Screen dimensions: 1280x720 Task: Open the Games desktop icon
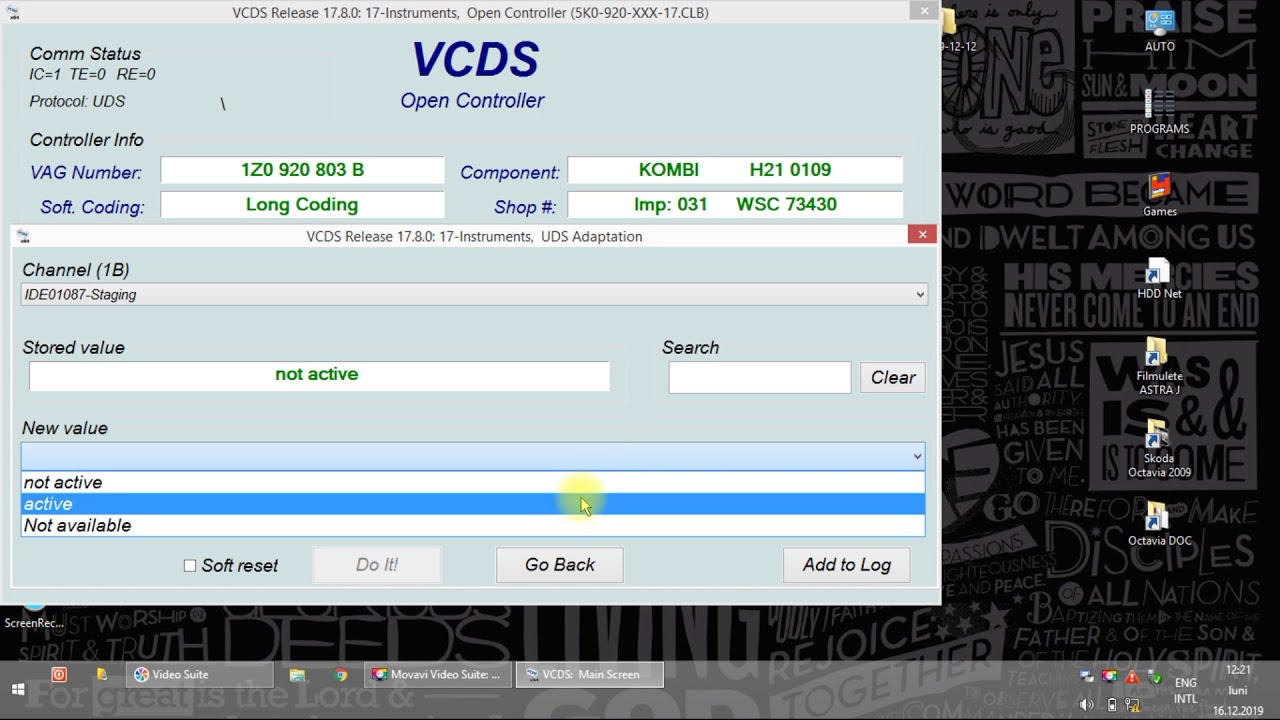[1159, 194]
